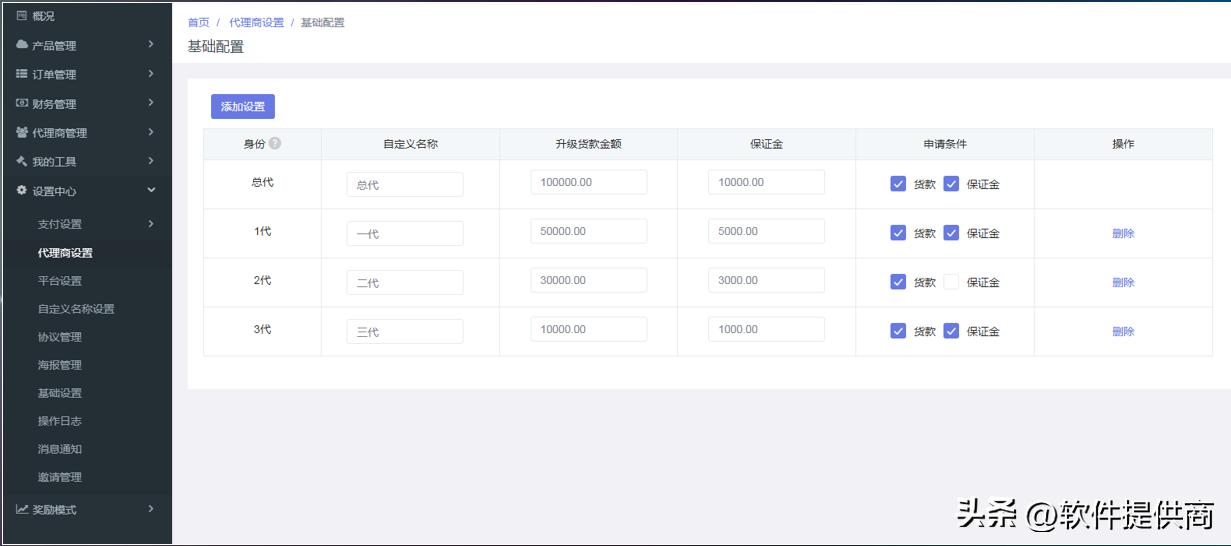Click the custom name field containing 三代
The image size is (1231, 546).
(405, 331)
